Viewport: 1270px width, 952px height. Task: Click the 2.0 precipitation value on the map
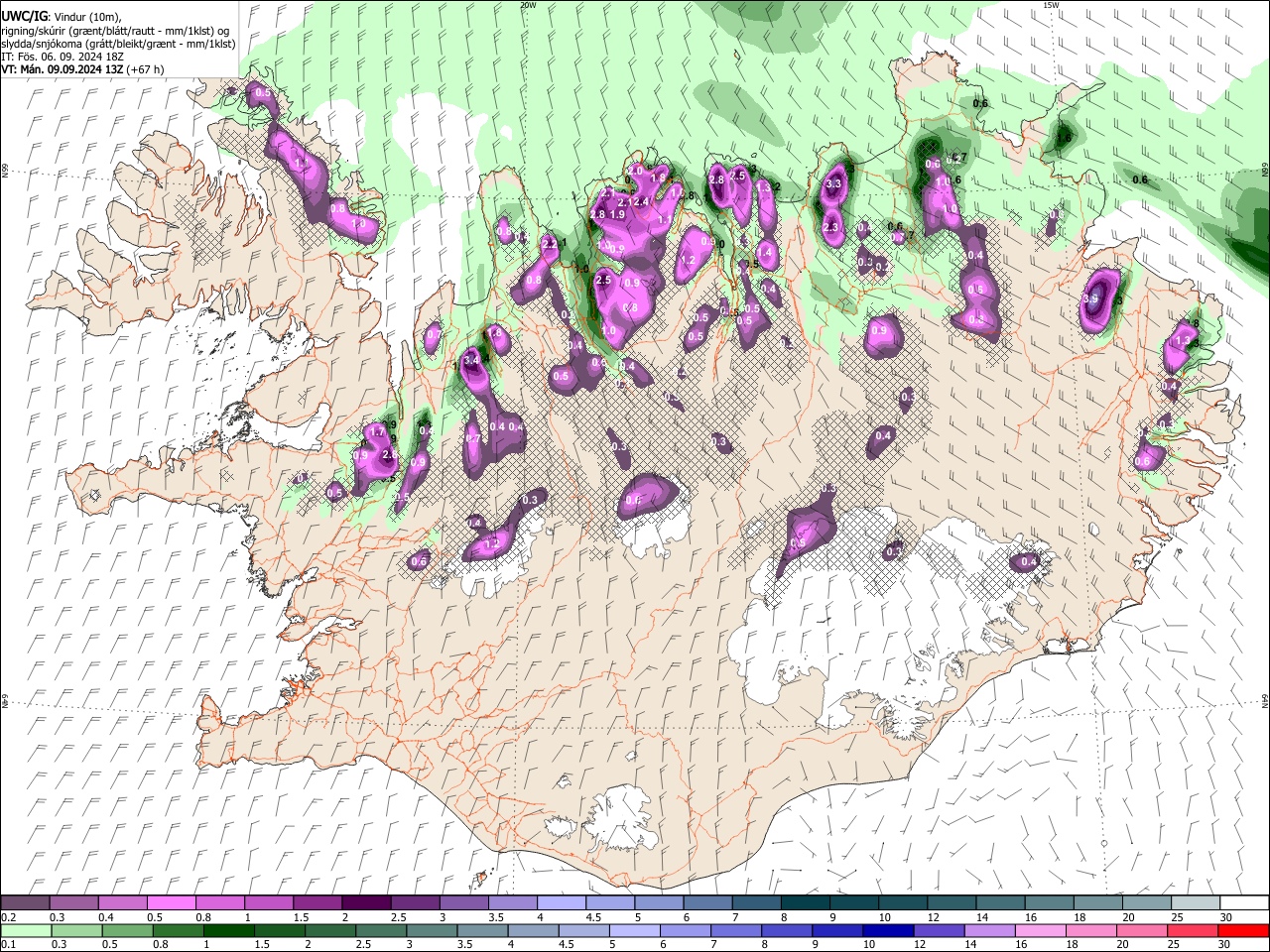click(x=636, y=171)
